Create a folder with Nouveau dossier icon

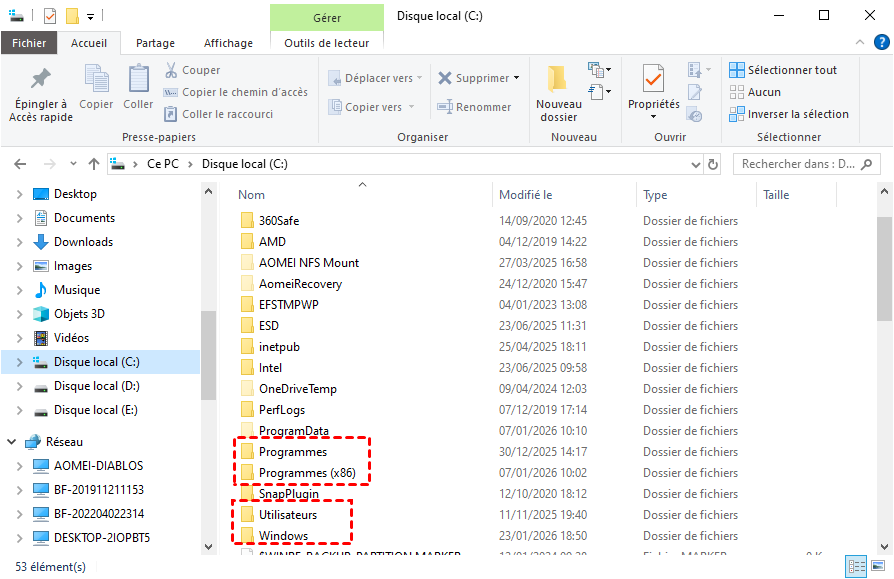pyautogui.click(x=558, y=80)
